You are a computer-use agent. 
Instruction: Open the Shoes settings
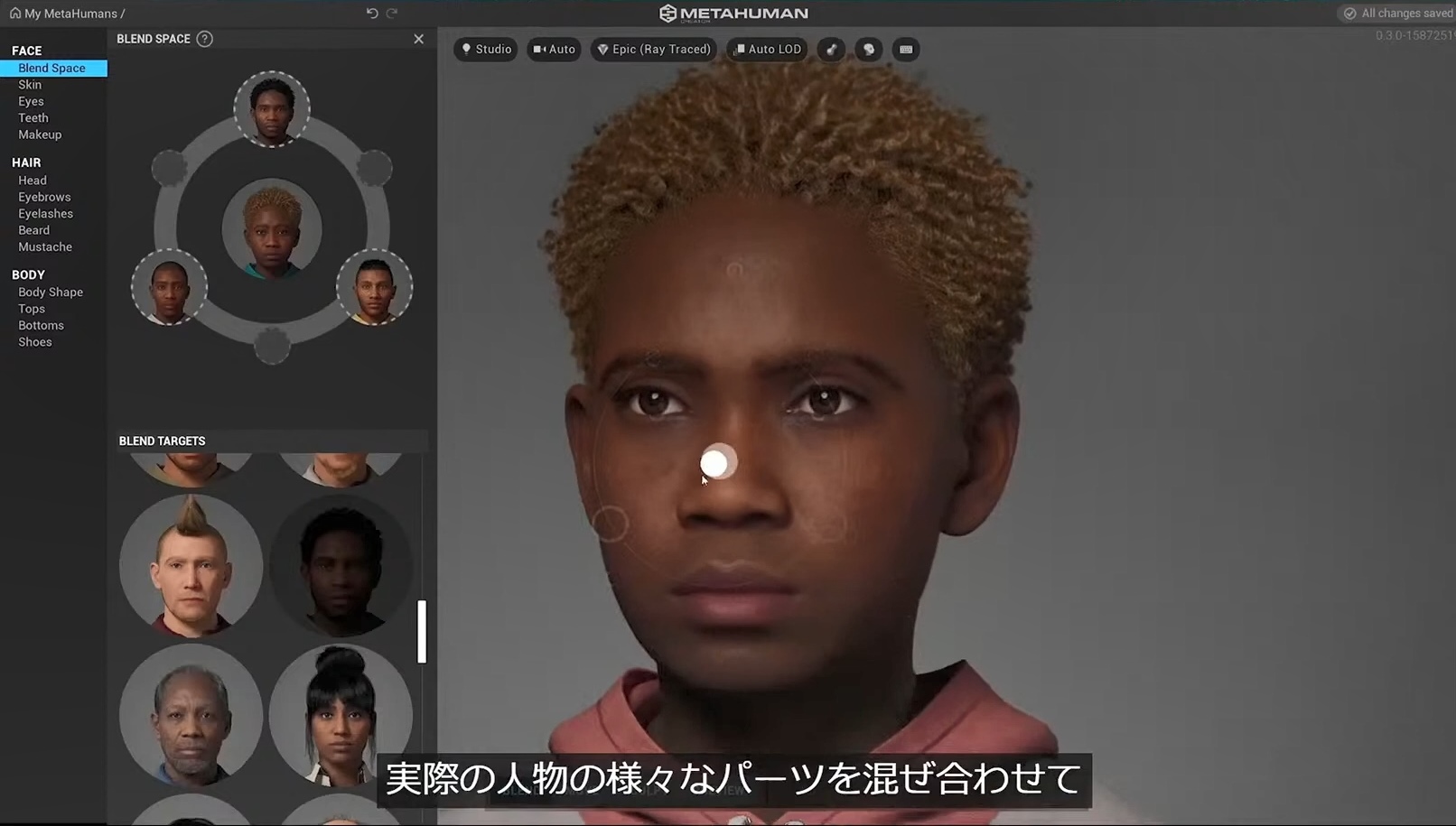click(x=35, y=342)
